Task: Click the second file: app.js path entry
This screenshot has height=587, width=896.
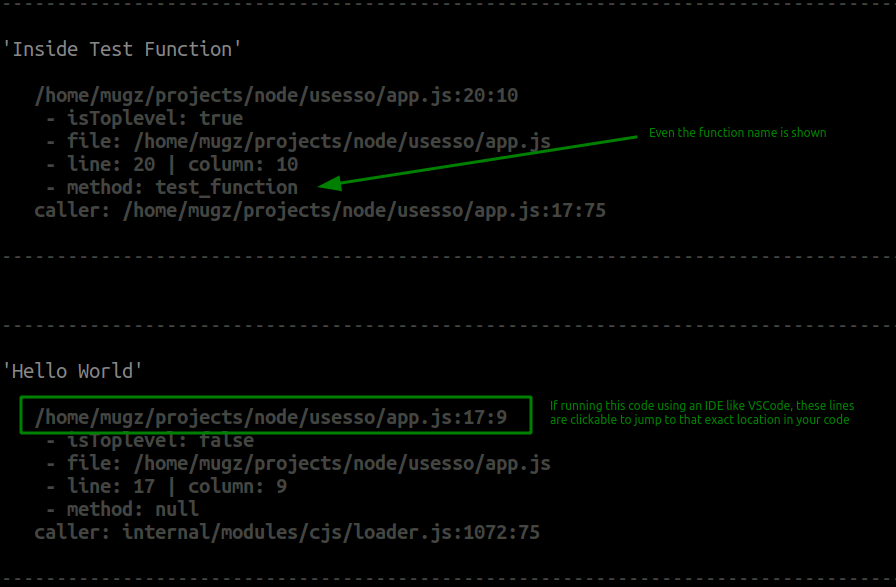Action: [298, 464]
